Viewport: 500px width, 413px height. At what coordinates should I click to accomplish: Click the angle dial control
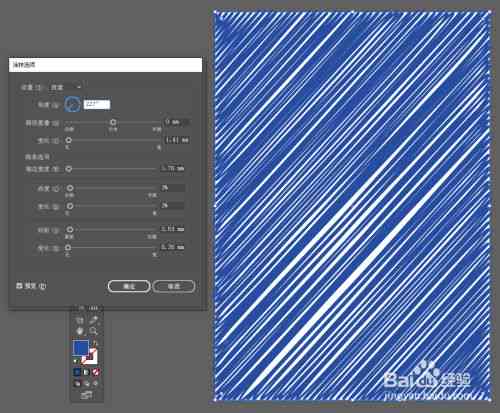pyautogui.click(x=72, y=104)
